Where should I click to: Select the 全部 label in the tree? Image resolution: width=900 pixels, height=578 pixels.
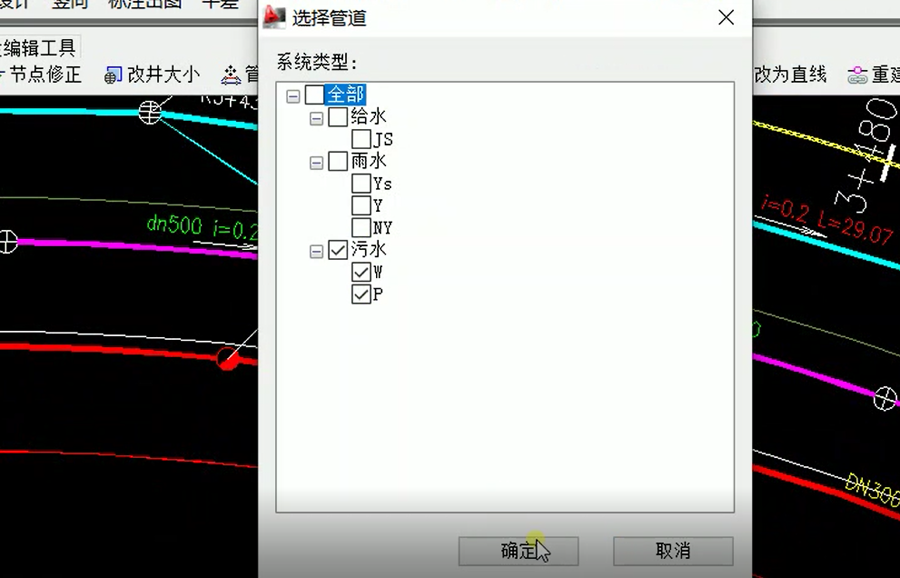pyautogui.click(x=346, y=95)
